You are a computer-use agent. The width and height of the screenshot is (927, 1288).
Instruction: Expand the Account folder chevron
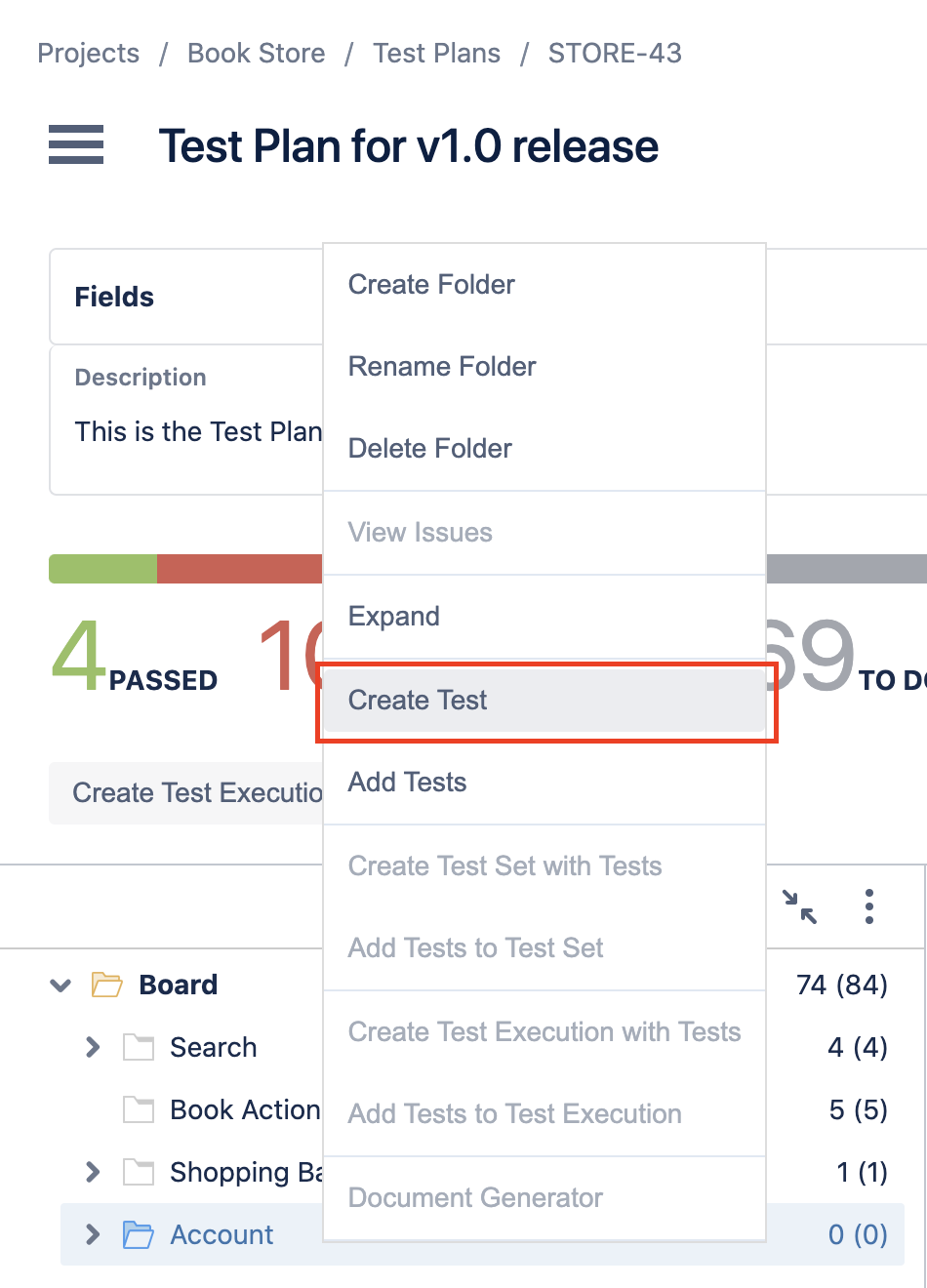coord(93,1234)
